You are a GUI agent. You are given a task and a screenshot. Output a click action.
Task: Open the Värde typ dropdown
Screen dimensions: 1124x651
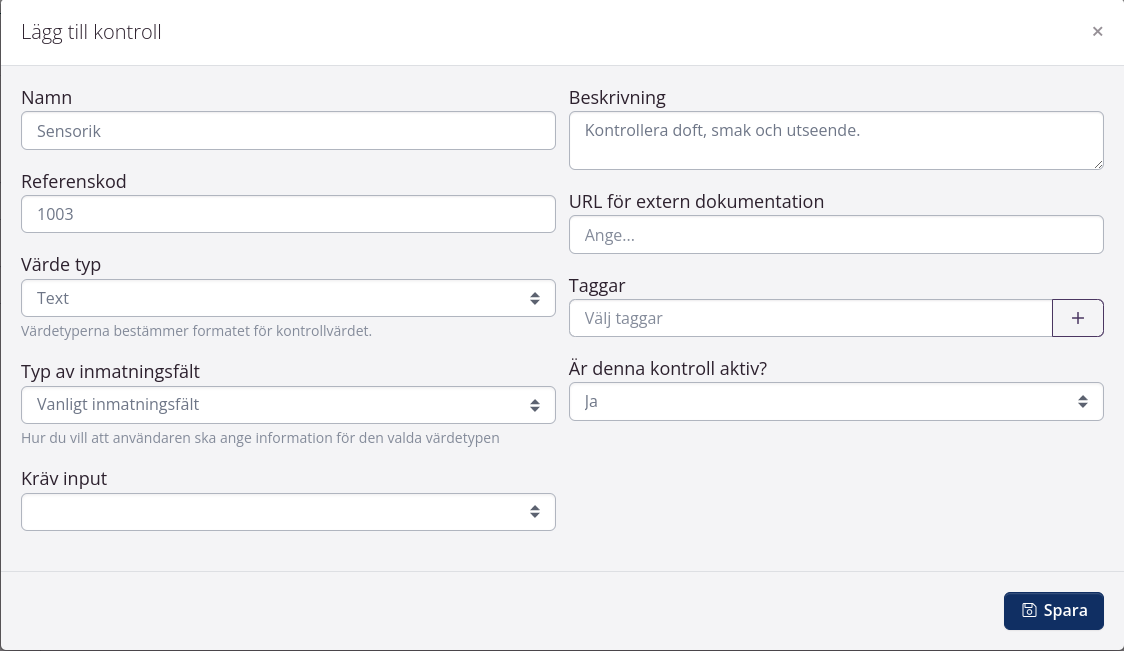point(288,298)
